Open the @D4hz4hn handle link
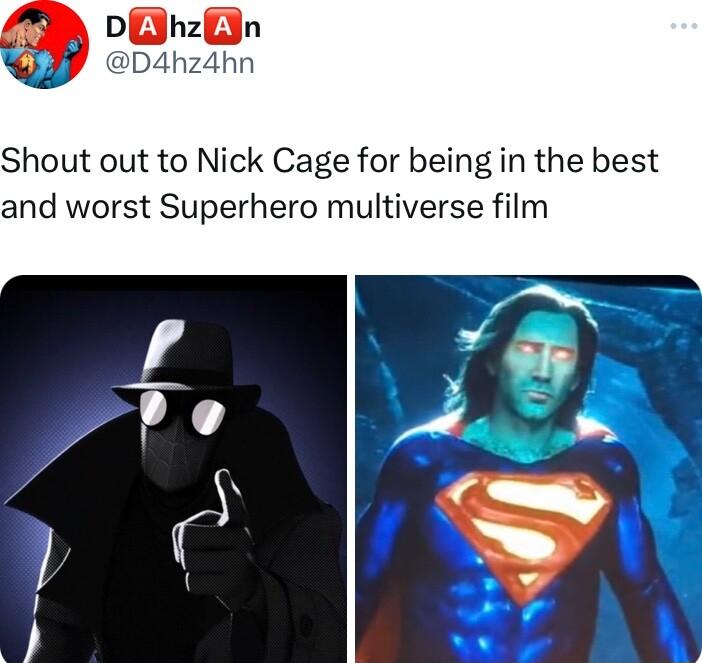Viewport: 702px width, 663px height. click(180, 63)
